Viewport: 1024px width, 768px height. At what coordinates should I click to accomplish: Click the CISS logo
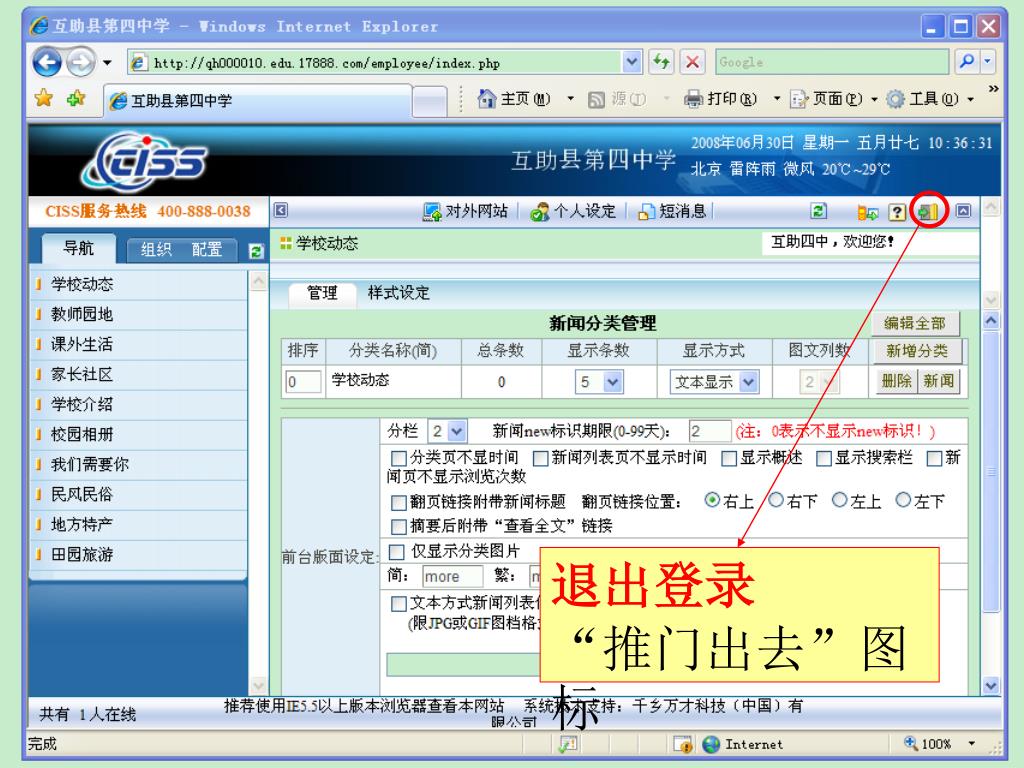[x=145, y=161]
